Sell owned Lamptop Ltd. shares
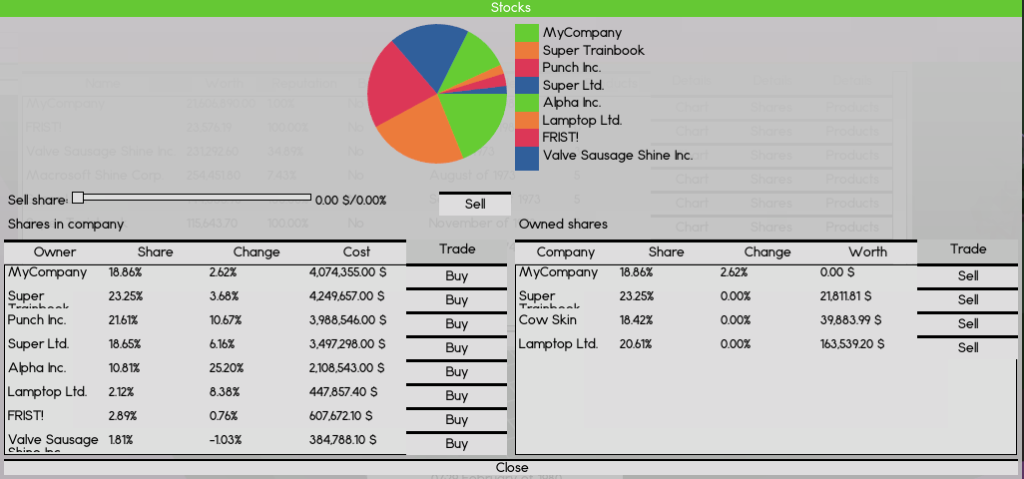The width and height of the screenshot is (1024, 479). click(x=968, y=348)
